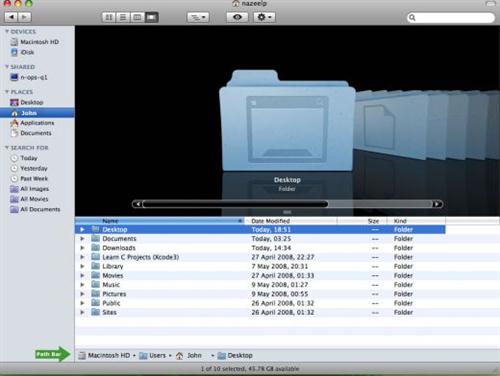The image size is (500, 376).
Task: Click the Downloads folder name
Action: [x=119, y=248]
